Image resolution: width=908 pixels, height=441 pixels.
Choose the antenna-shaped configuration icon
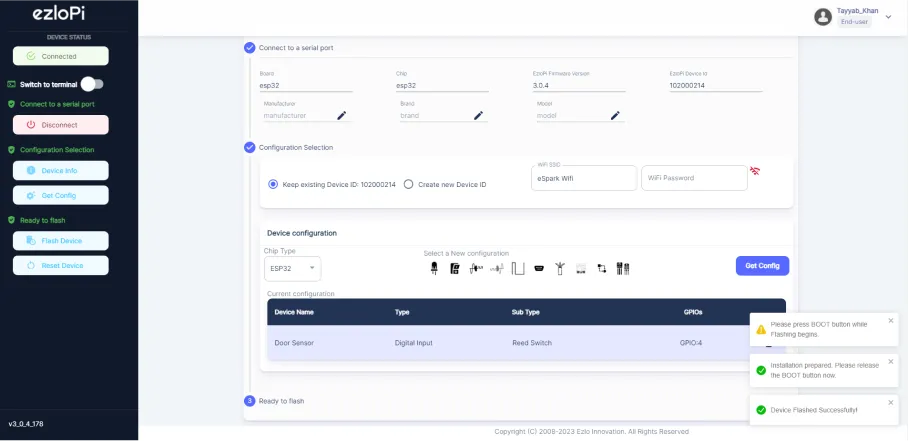click(x=559, y=268)
